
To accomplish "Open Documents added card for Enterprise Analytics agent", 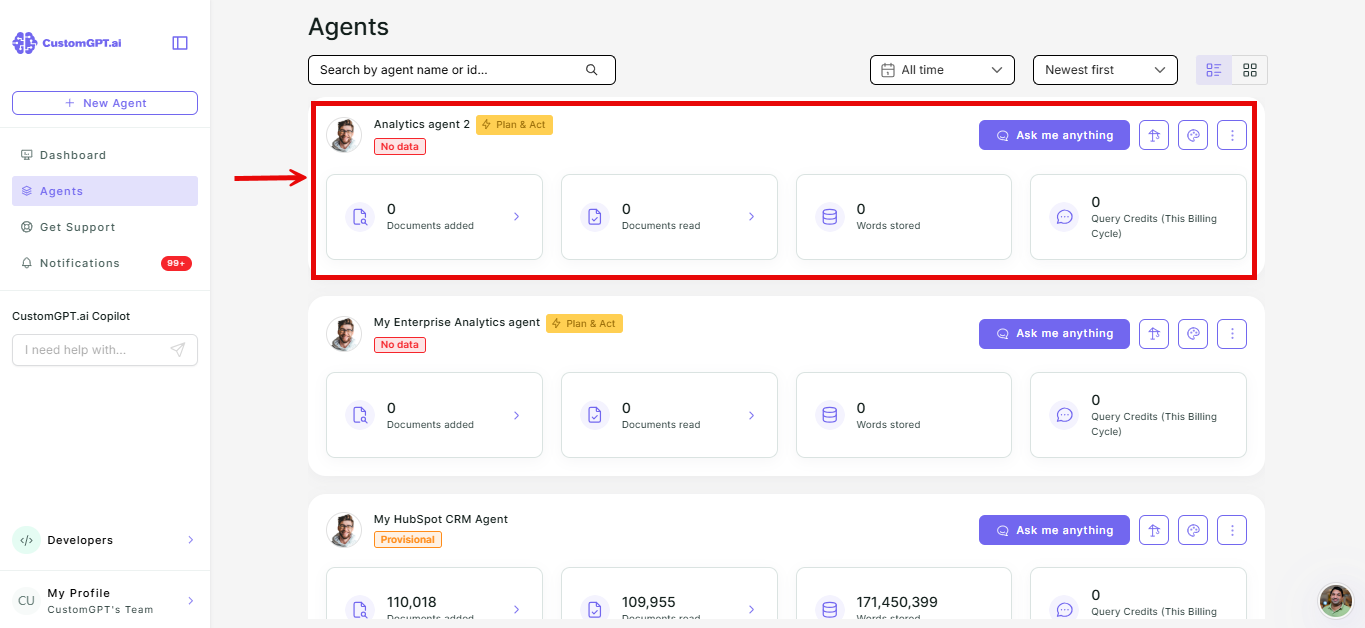I will pyautogui.click(x=434, y=415).
